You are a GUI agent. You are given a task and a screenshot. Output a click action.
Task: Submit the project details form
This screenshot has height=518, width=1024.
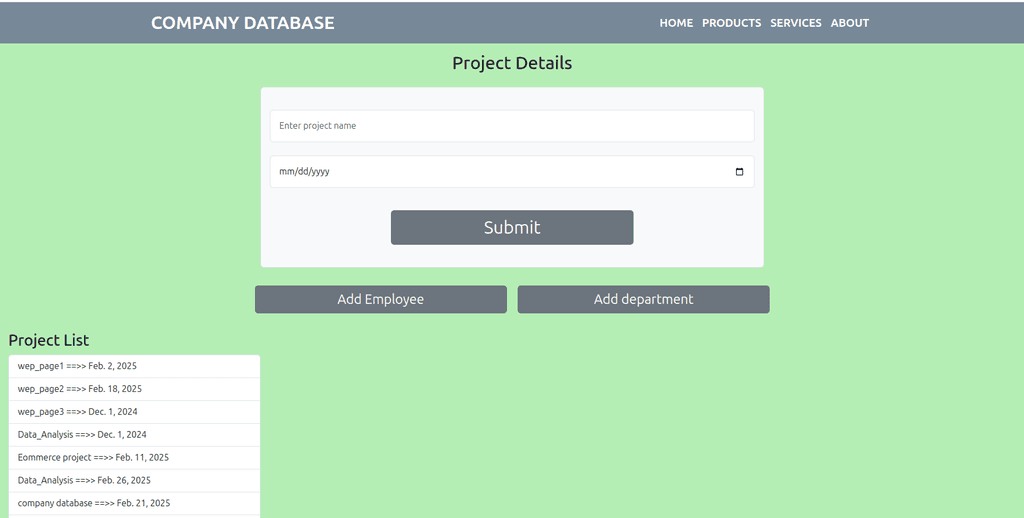point(512,227)
